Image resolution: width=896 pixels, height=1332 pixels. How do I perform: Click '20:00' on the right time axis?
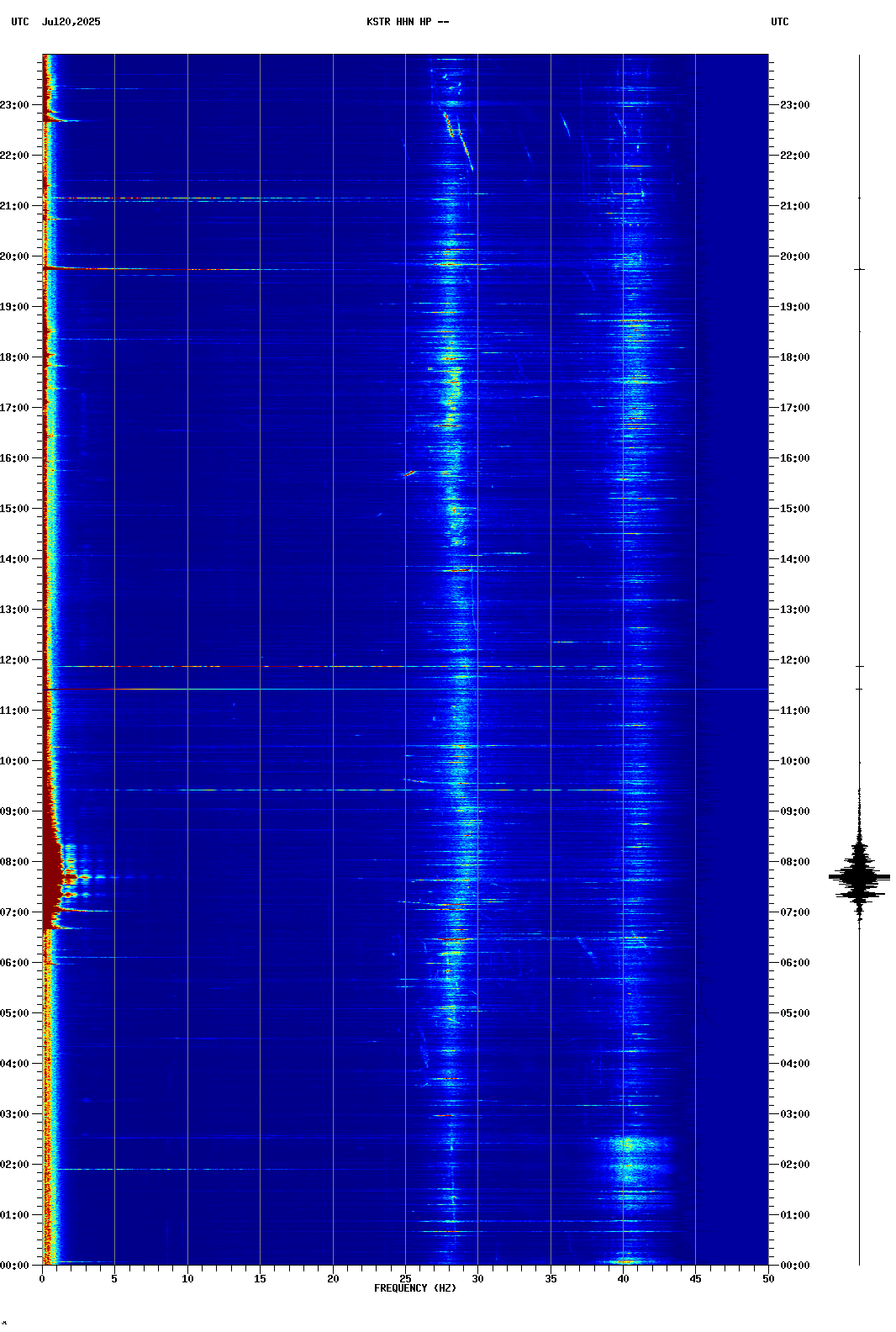point(795,256)
